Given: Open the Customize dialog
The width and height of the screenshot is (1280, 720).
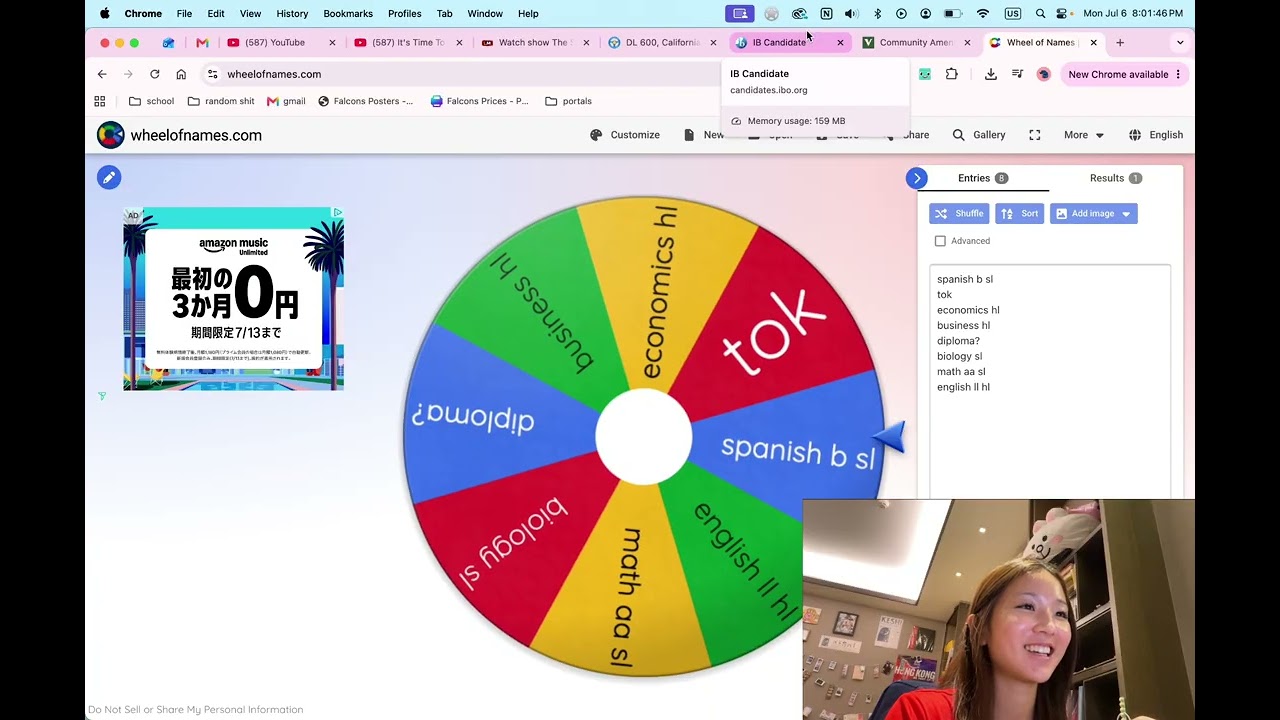Looking at the screenshot, I should [x=625, y=135].
